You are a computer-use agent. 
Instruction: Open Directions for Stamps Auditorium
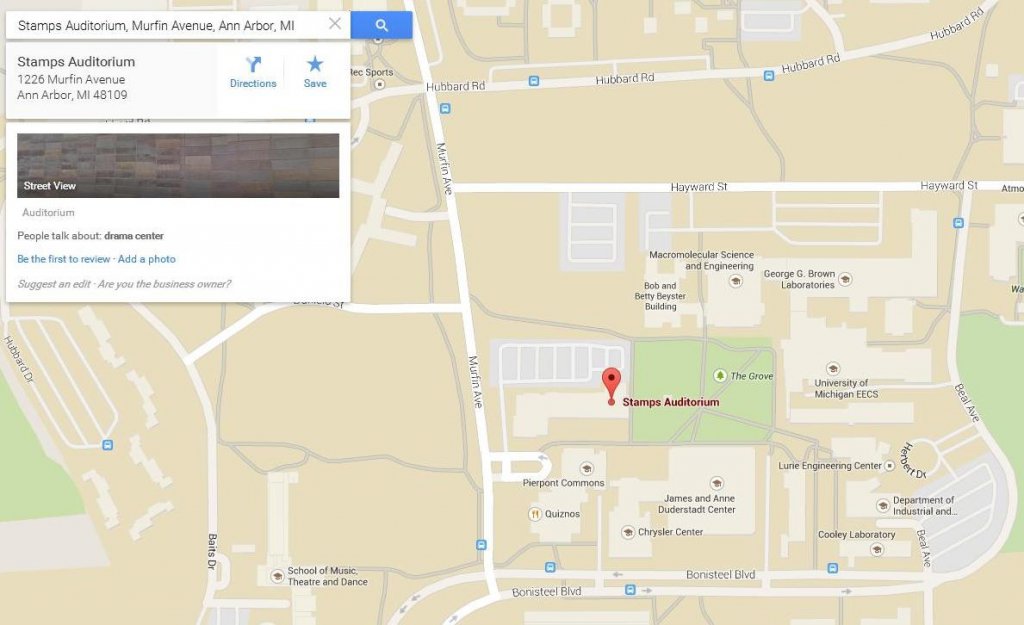pos(253,72)
